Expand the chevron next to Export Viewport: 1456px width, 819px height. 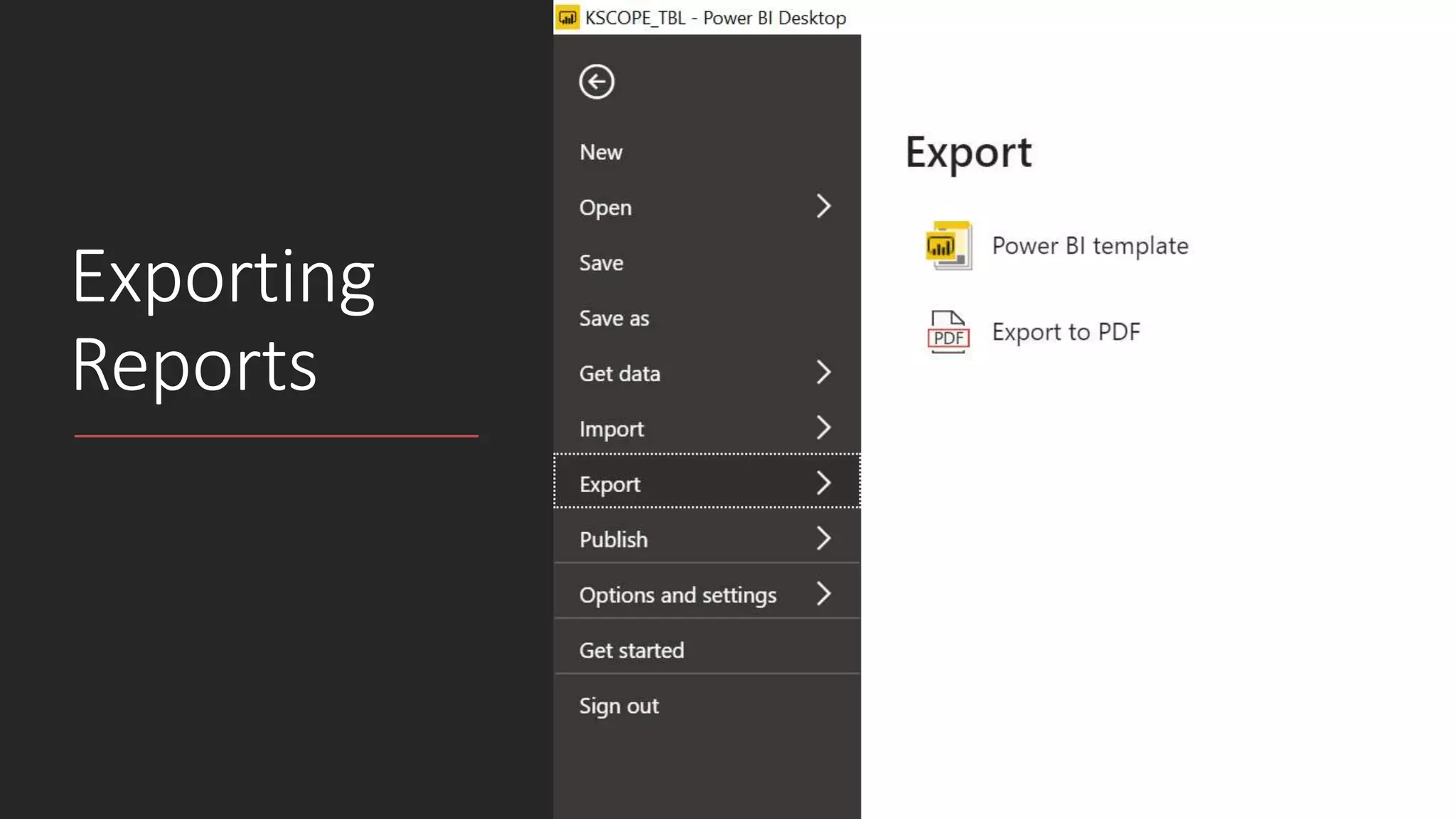tap(823, 483)
